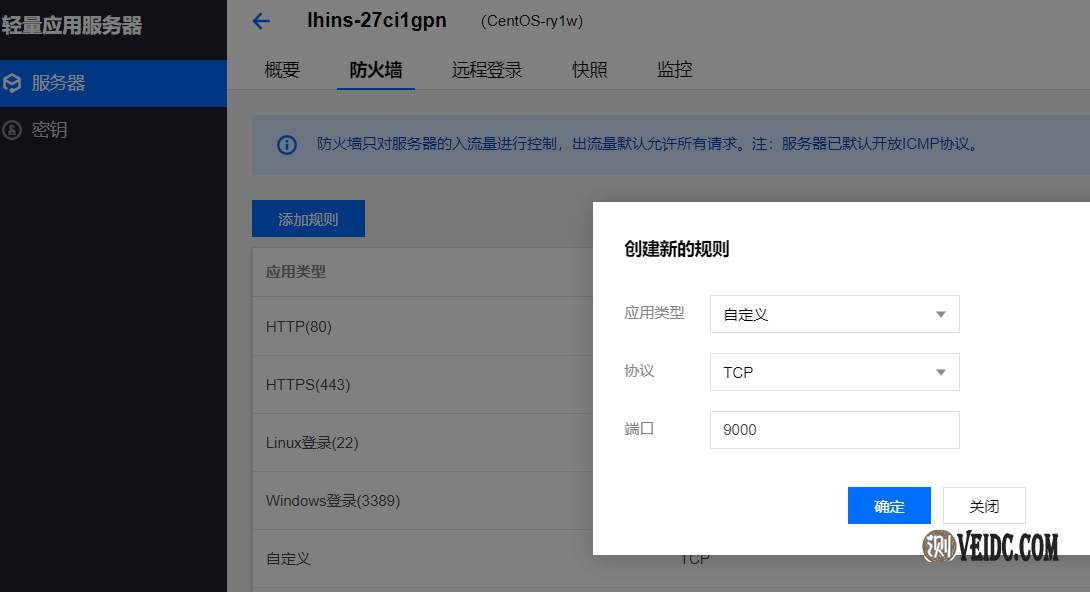Go to the 快照 tab
The width and height of the screenshot is (1090, 592).
(589, 70)
